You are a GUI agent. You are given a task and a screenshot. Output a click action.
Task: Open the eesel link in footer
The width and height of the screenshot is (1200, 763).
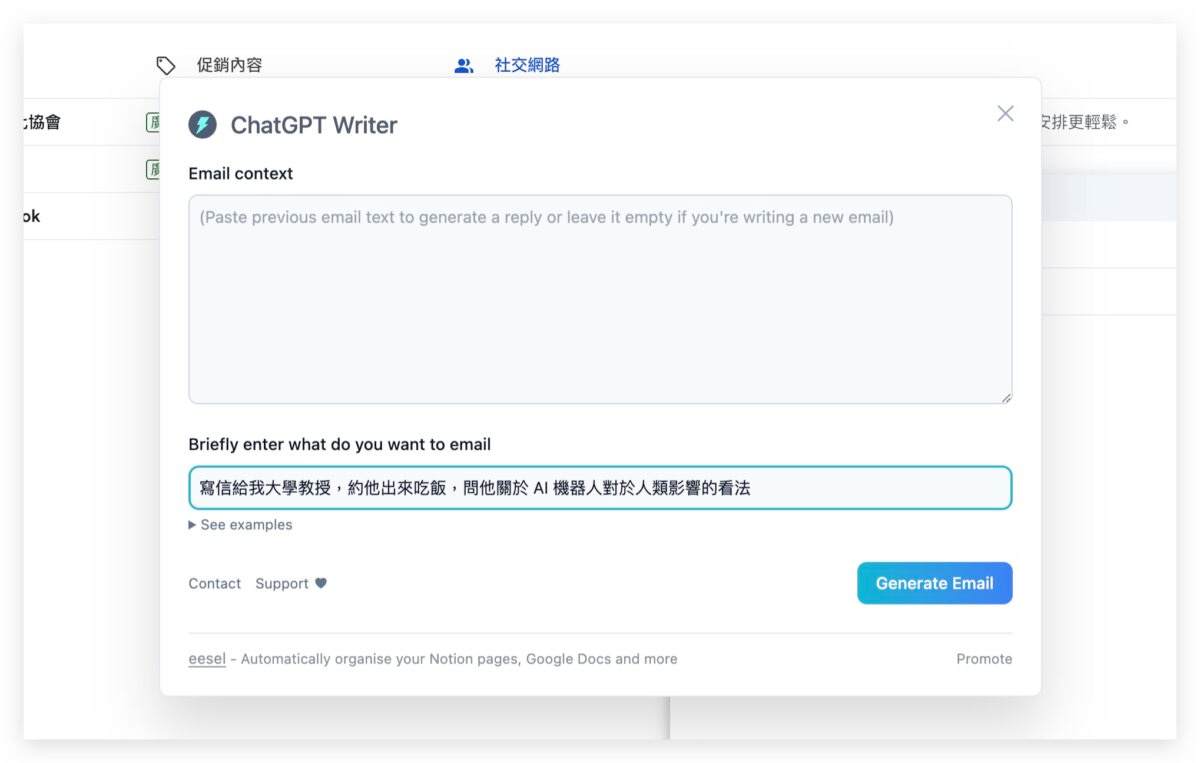(207, 659)
